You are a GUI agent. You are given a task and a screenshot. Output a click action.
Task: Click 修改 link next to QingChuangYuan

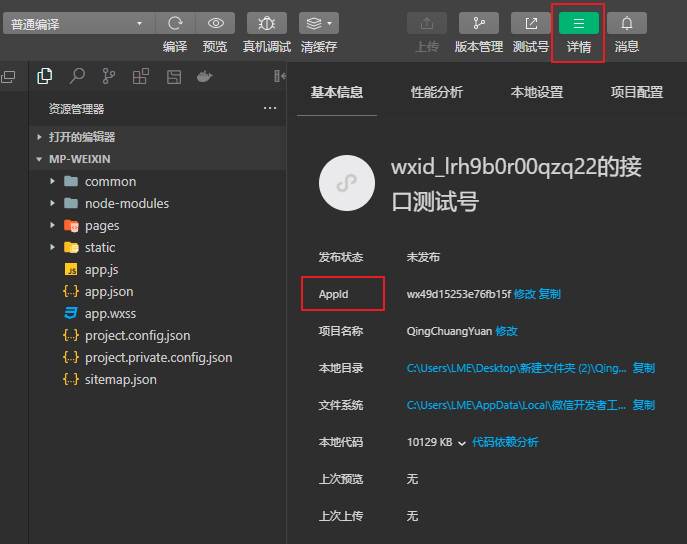[x=506, y=331]
